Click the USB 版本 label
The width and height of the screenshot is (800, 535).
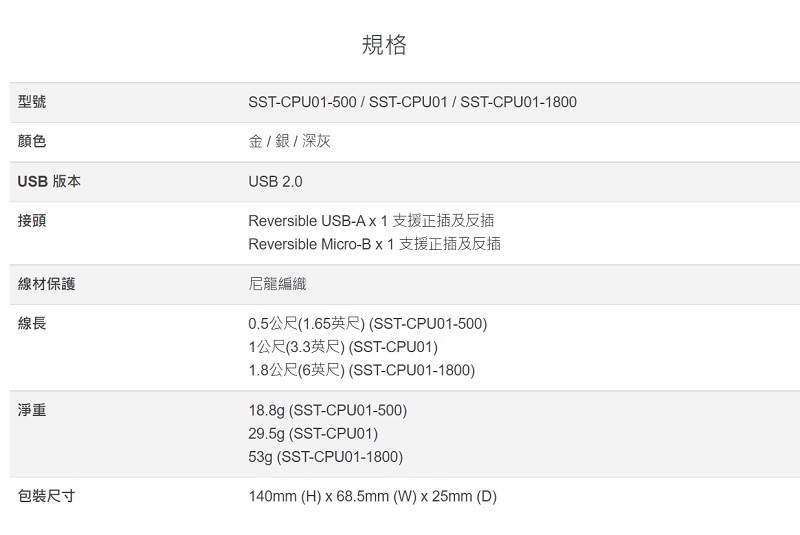49,182
